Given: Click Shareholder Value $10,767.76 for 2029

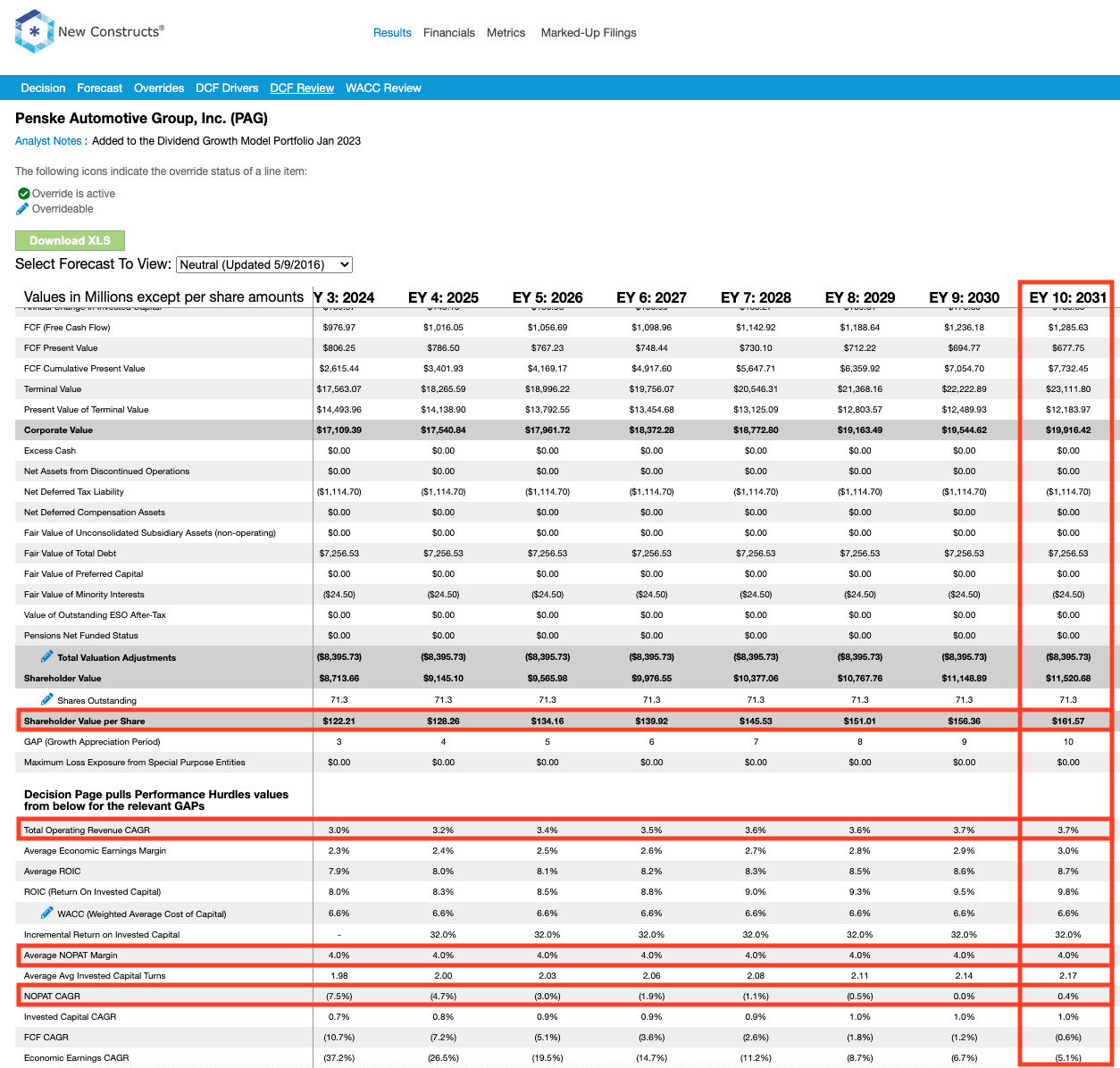Looking at the screenshot, I should pyautogui.click(x=860, y=679).
